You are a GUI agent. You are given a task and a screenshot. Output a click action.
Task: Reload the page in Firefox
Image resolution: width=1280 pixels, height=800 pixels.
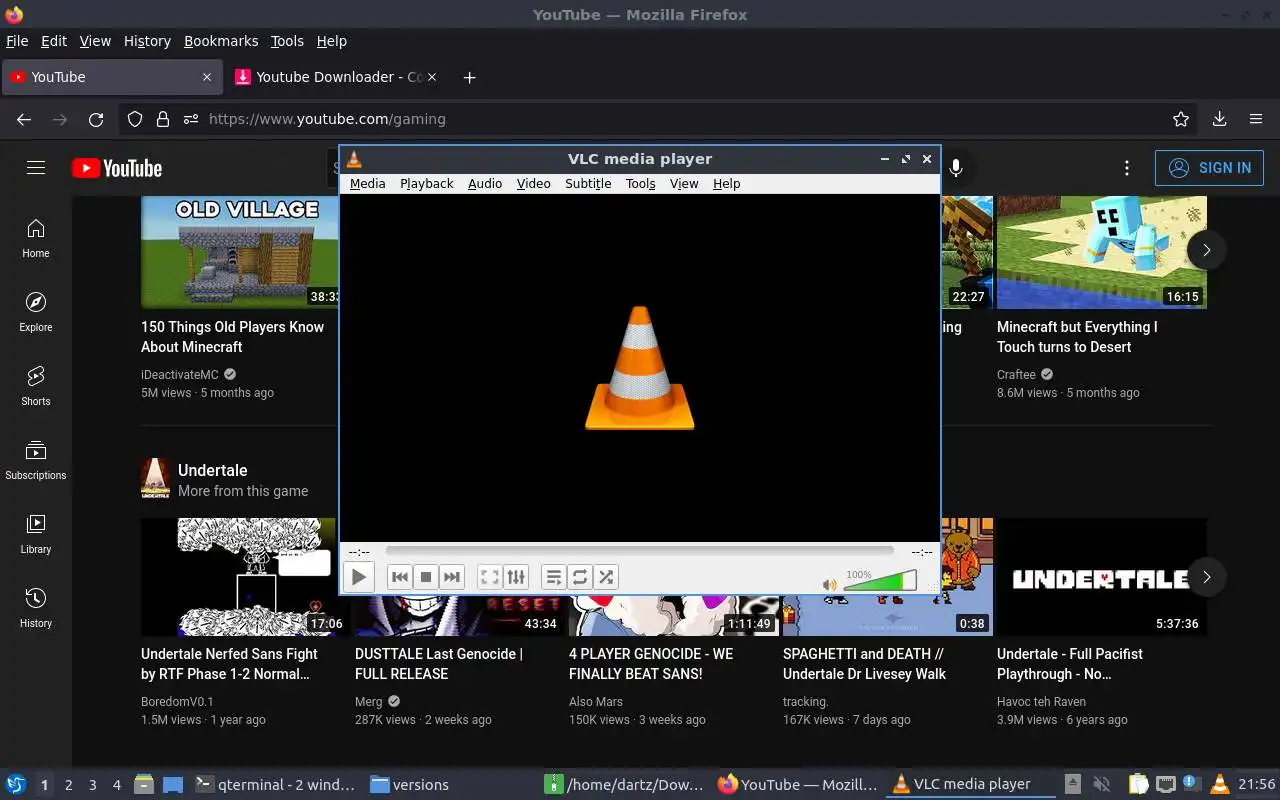(96, 119)
